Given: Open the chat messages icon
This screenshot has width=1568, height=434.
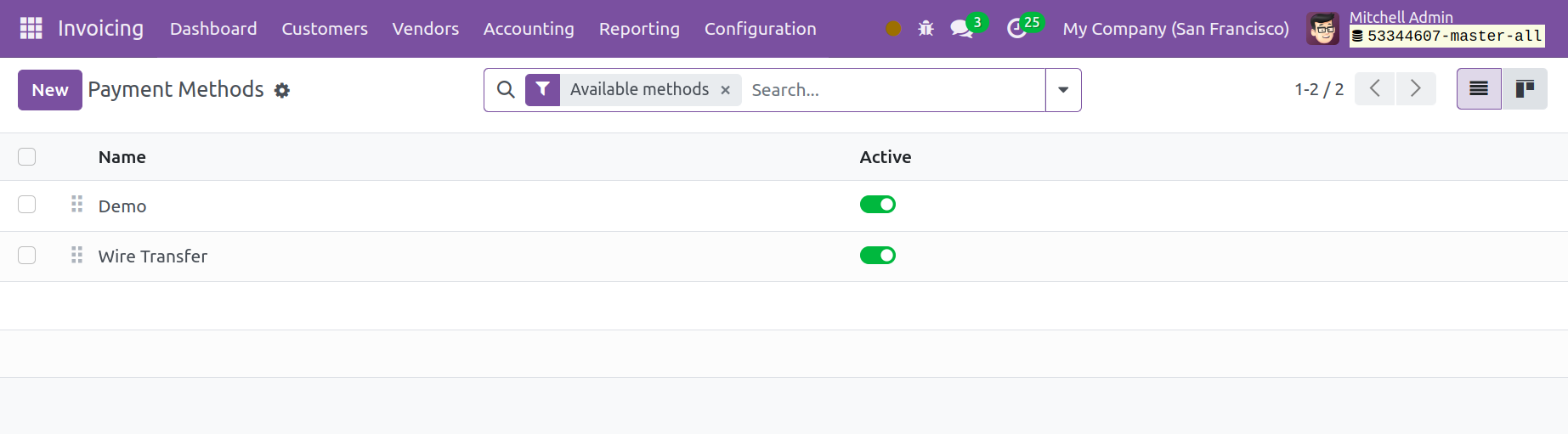Looking at the screenshot, I should (x=961, y=29).
